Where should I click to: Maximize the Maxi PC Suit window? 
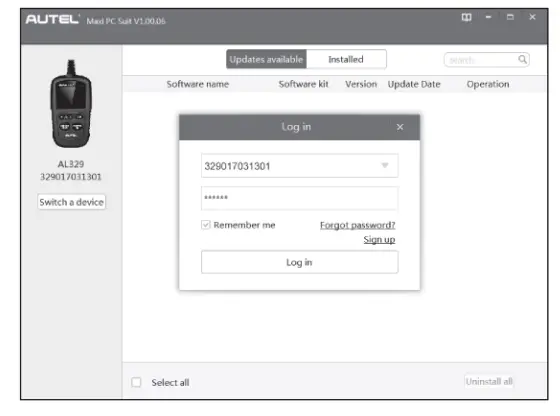tap(510, 17)
